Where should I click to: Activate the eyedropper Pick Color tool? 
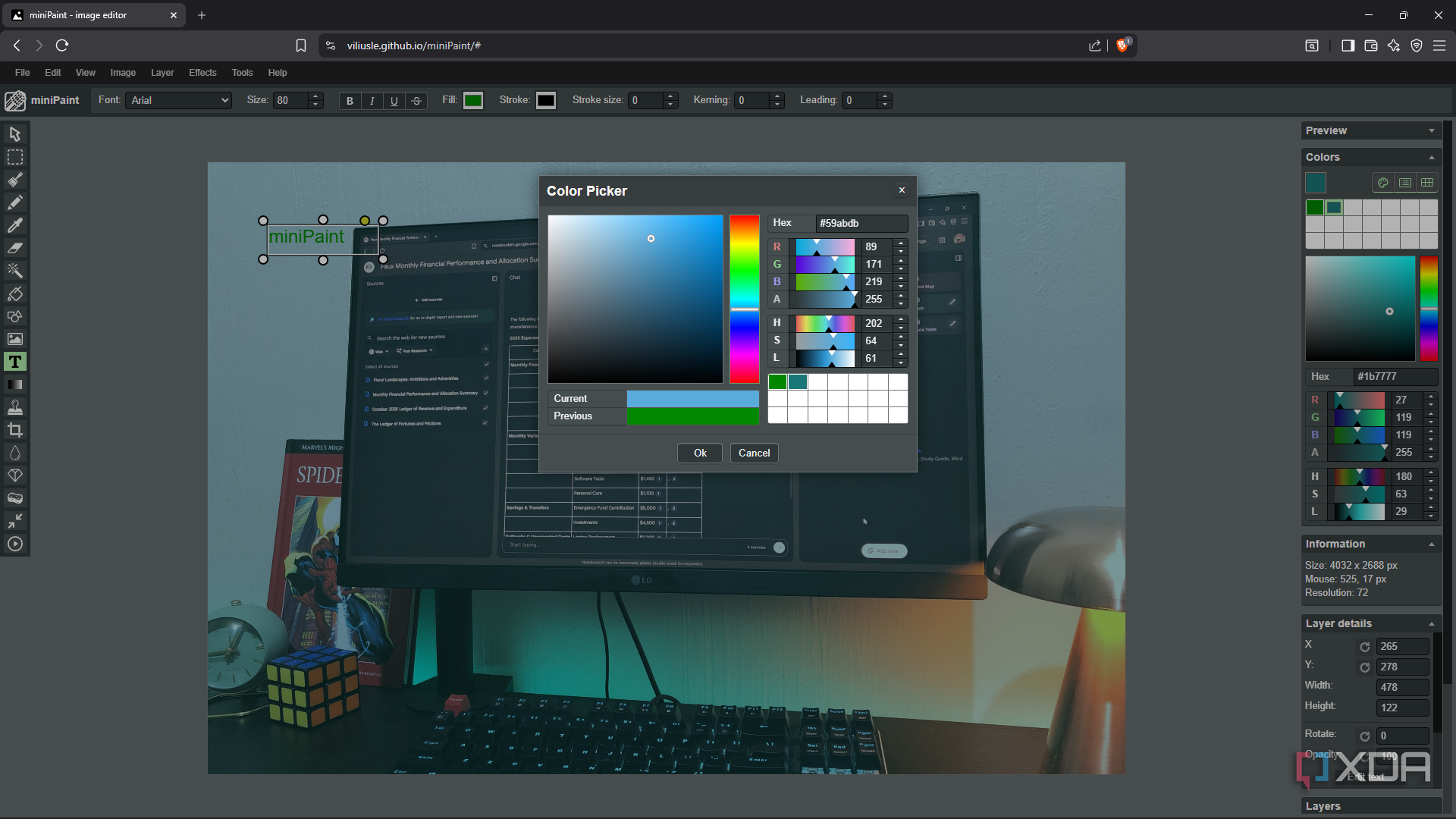point(14,225)
